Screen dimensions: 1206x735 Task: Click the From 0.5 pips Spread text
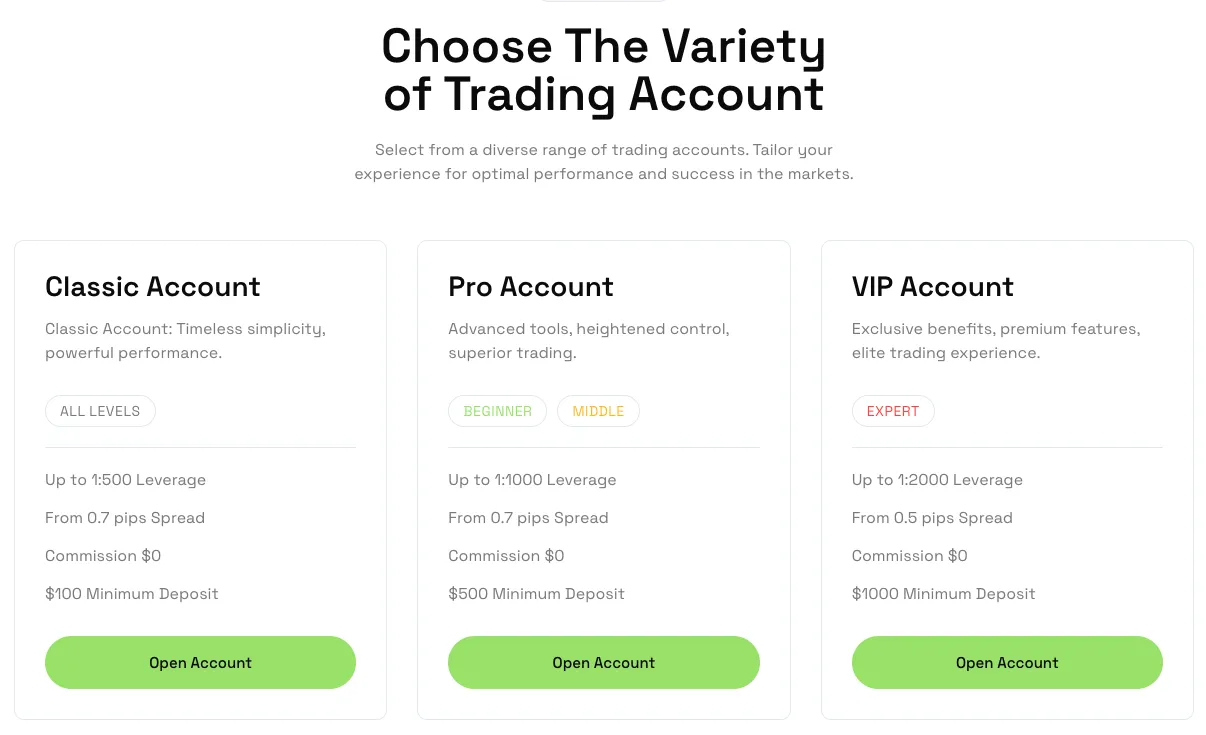point(932,518)
